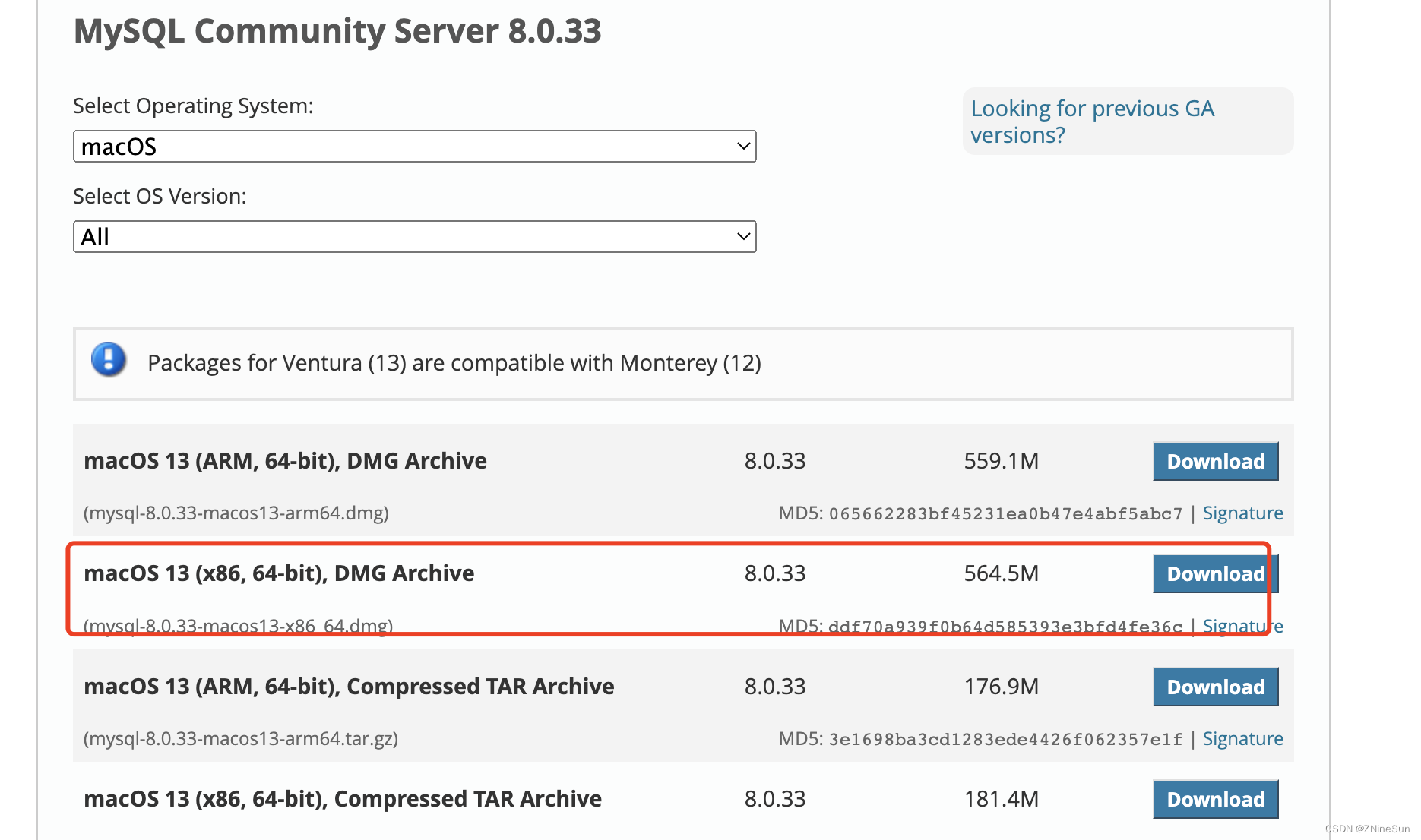Download macOS 13 x86 DMG Archive

(x=1216, y=573)
